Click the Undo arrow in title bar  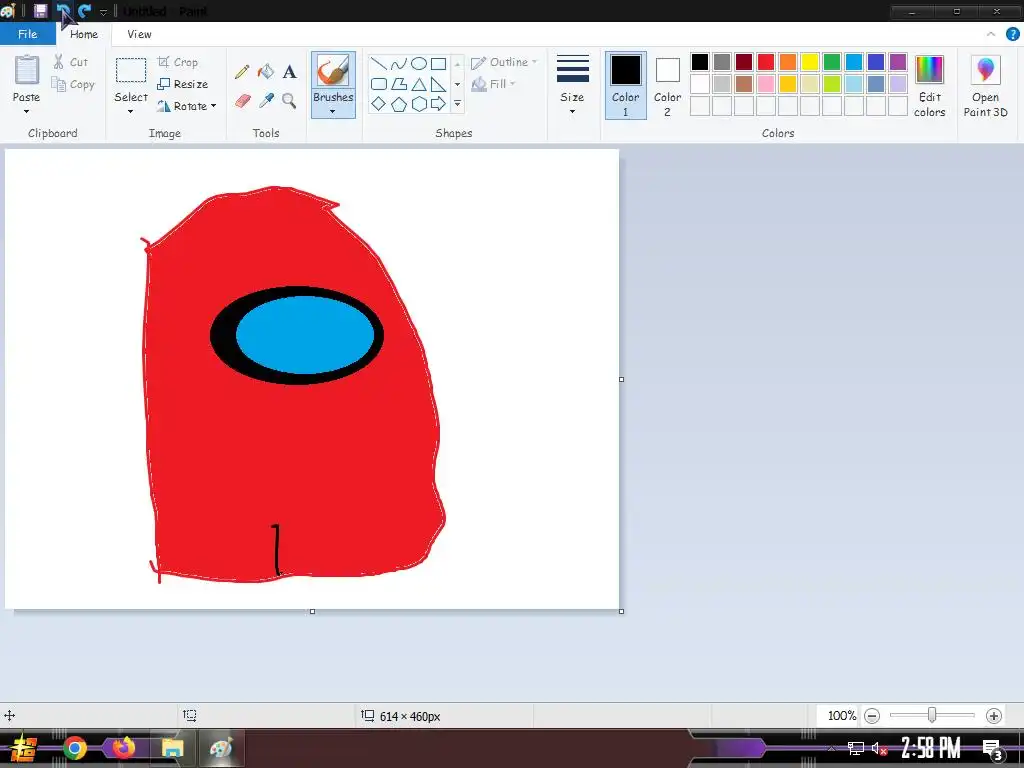(63, 10)
